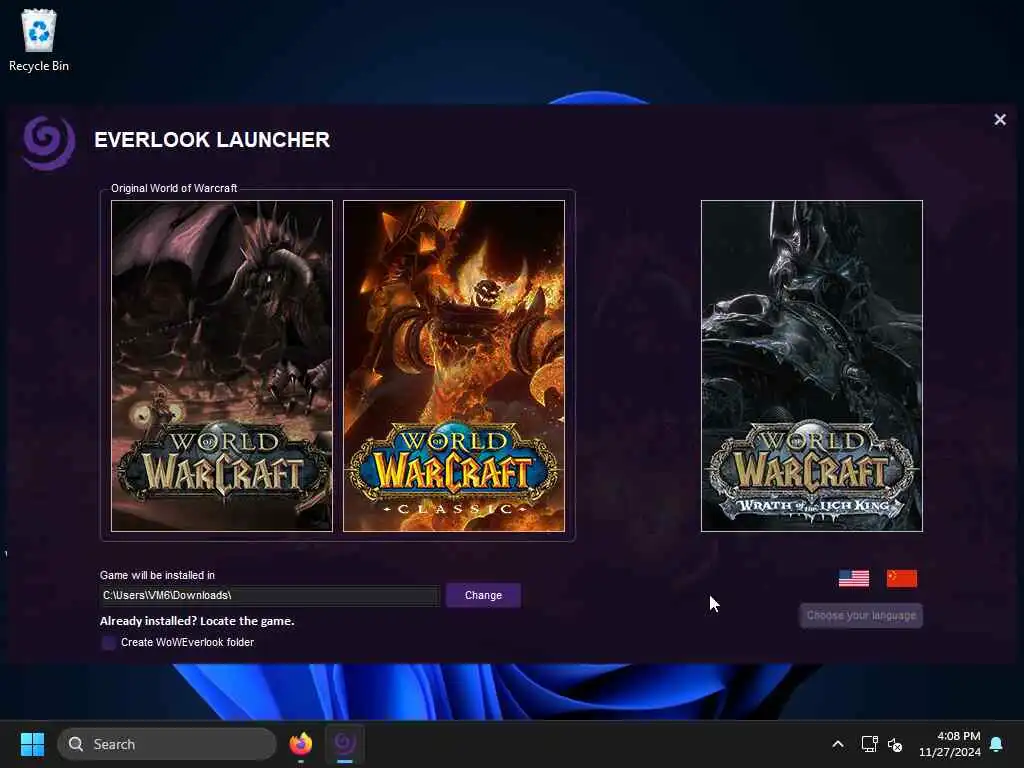Click the taskbar Search box
This screenshot has width=1024, height=768.
(167, 744)
